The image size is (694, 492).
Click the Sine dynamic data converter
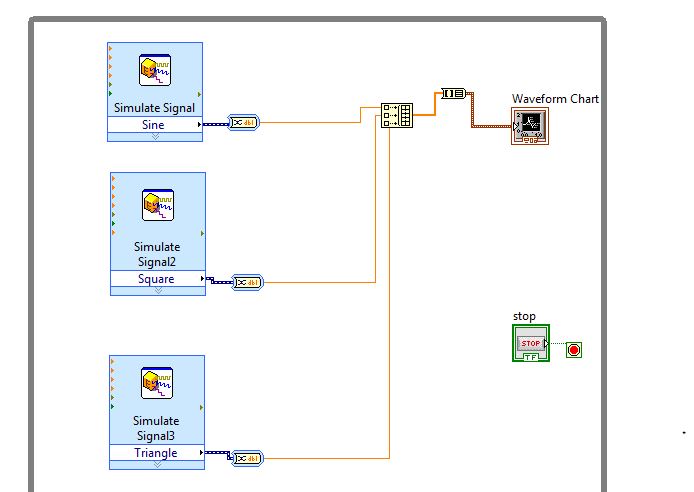point(244,124)
